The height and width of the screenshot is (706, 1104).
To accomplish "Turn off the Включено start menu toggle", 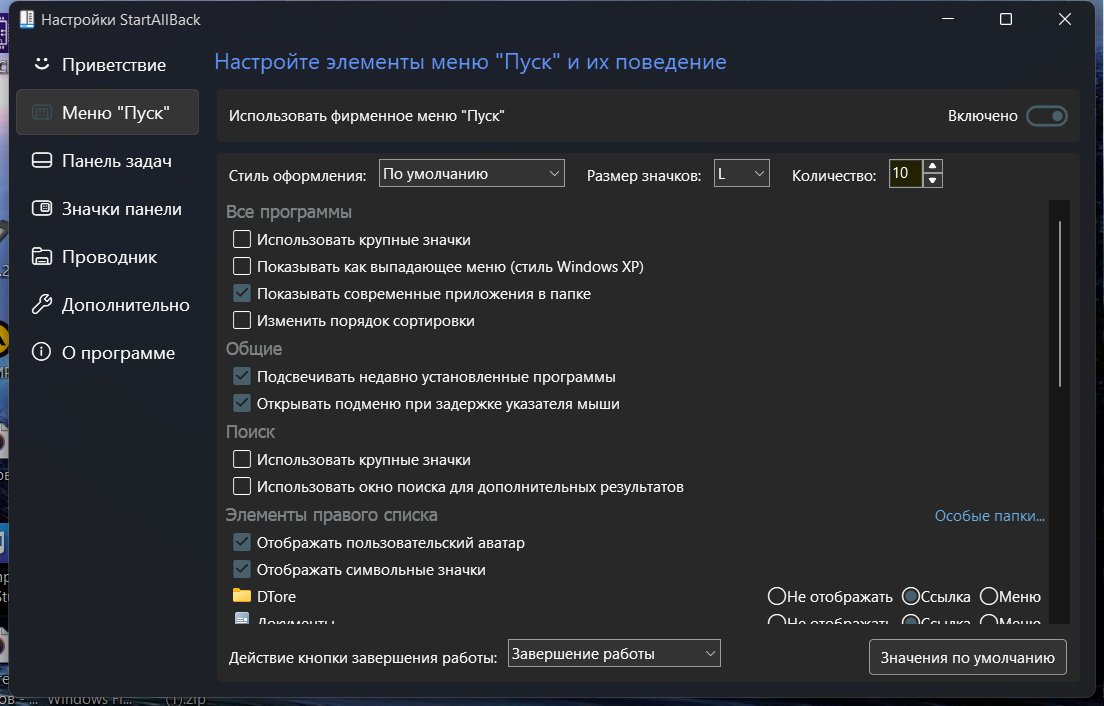I will 1047,116.
